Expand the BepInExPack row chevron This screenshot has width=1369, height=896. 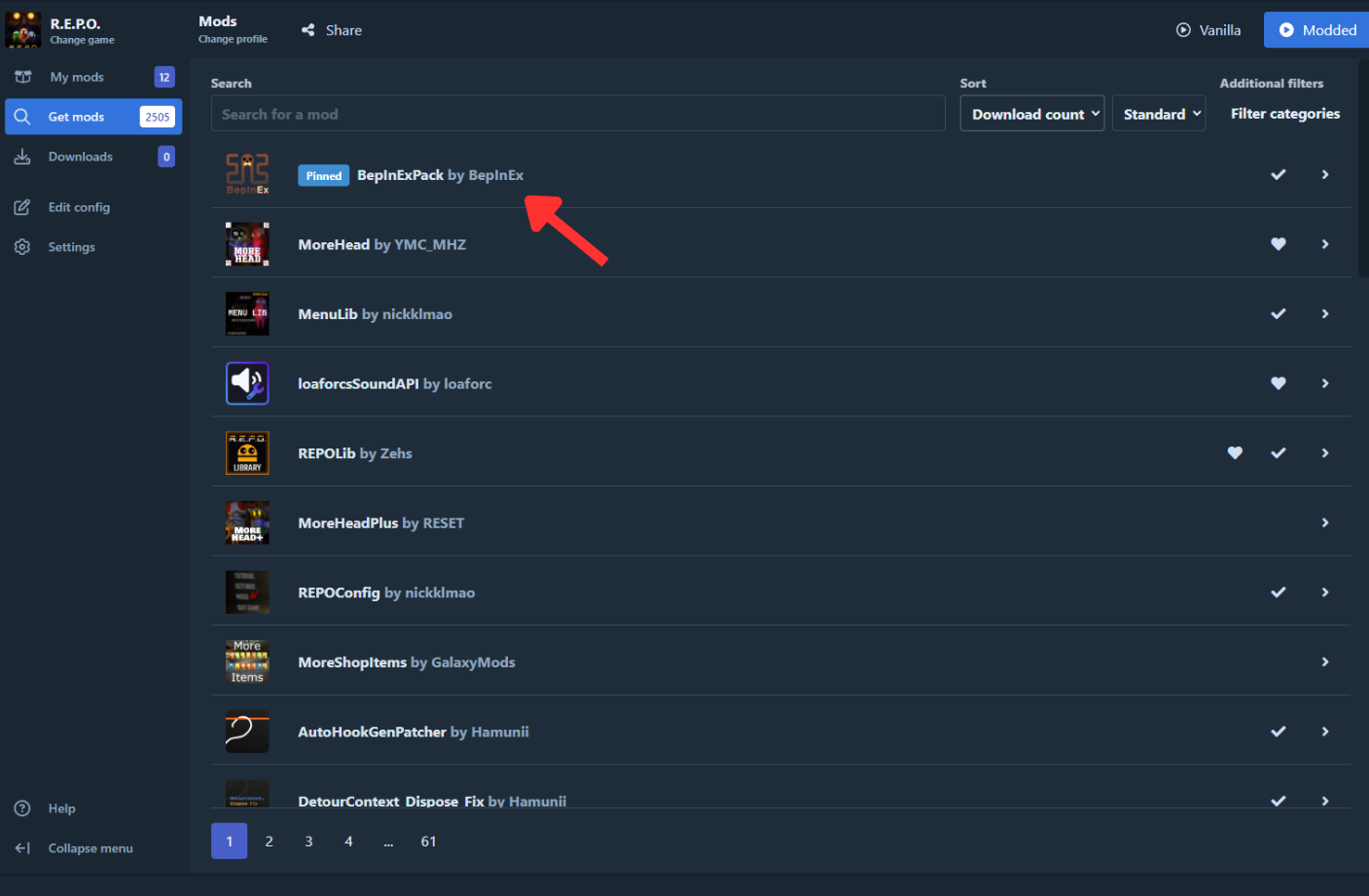[x=1325, y=174]
